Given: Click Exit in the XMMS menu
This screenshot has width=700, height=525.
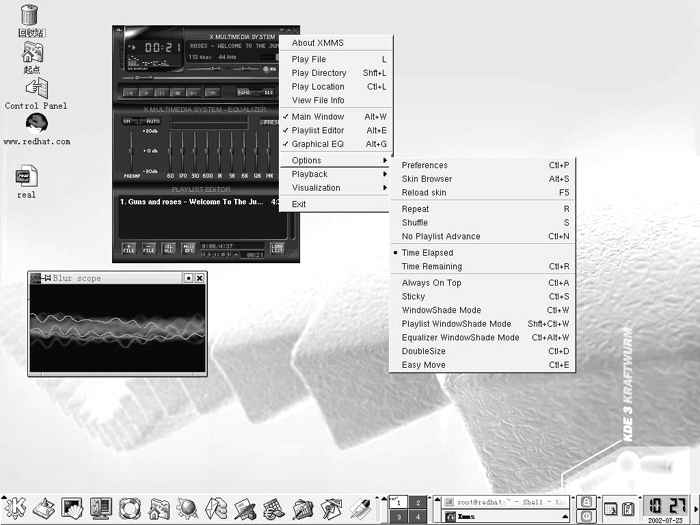Looking at the screenshot, I should (299, 203).
